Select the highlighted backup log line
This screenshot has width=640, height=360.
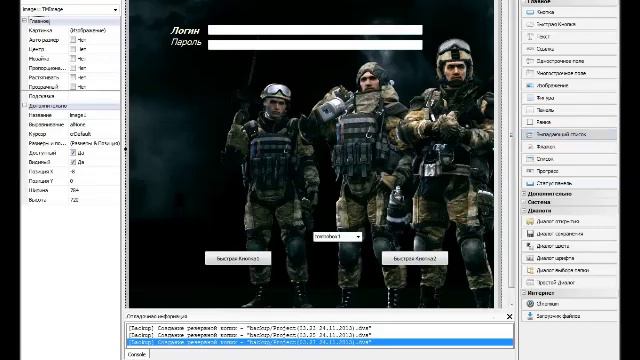[320, 342]
